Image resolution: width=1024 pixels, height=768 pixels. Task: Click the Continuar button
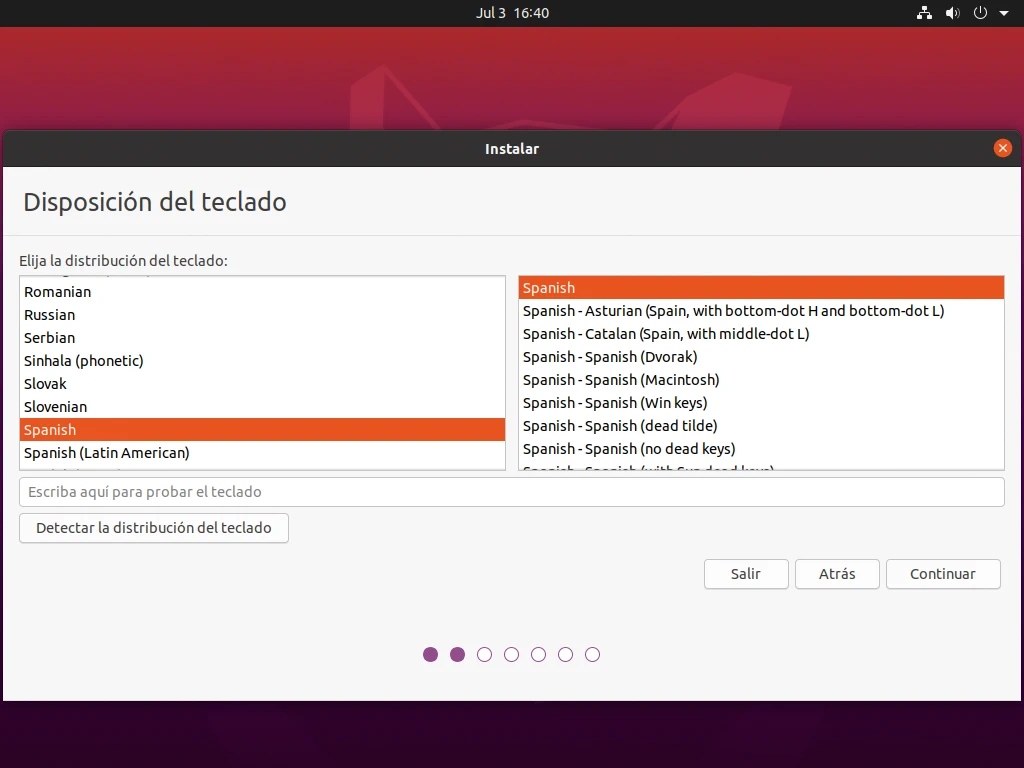coord(942,574)
